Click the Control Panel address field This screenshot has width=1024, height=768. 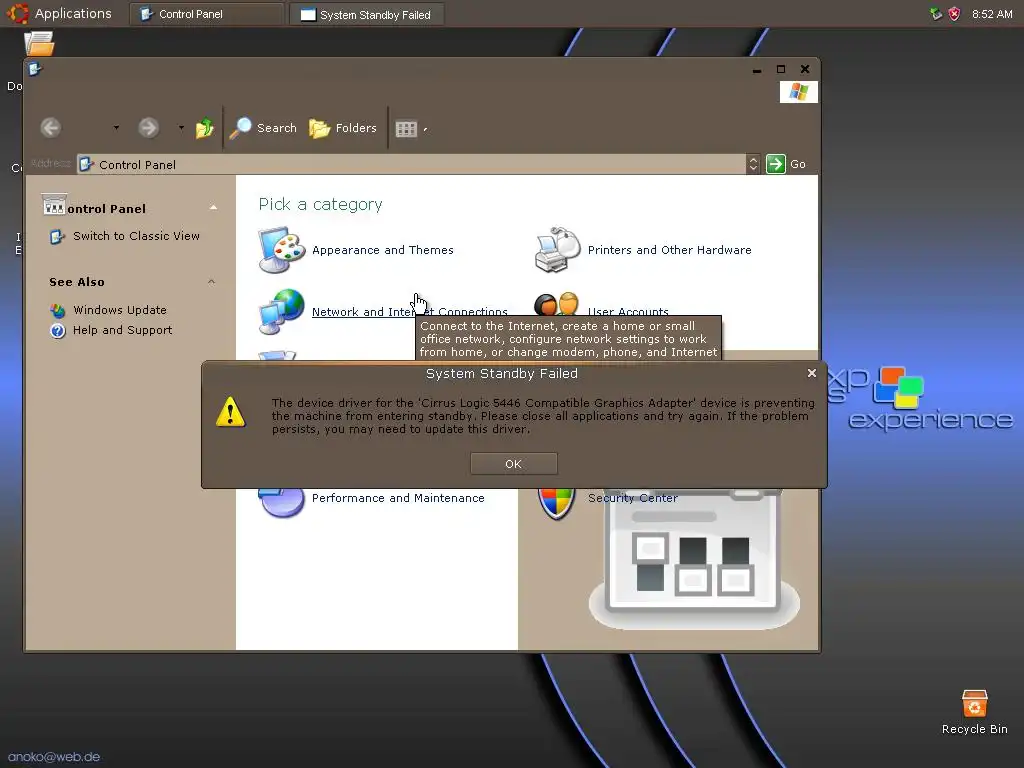411,165
